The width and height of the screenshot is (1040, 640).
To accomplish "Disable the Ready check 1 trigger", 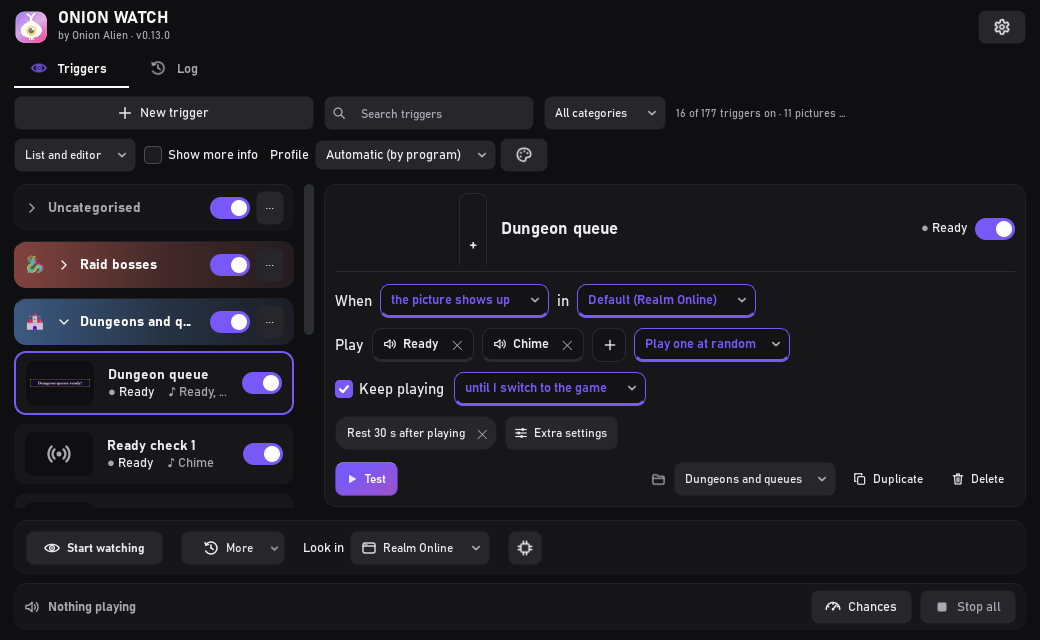I will coord(263,454).
